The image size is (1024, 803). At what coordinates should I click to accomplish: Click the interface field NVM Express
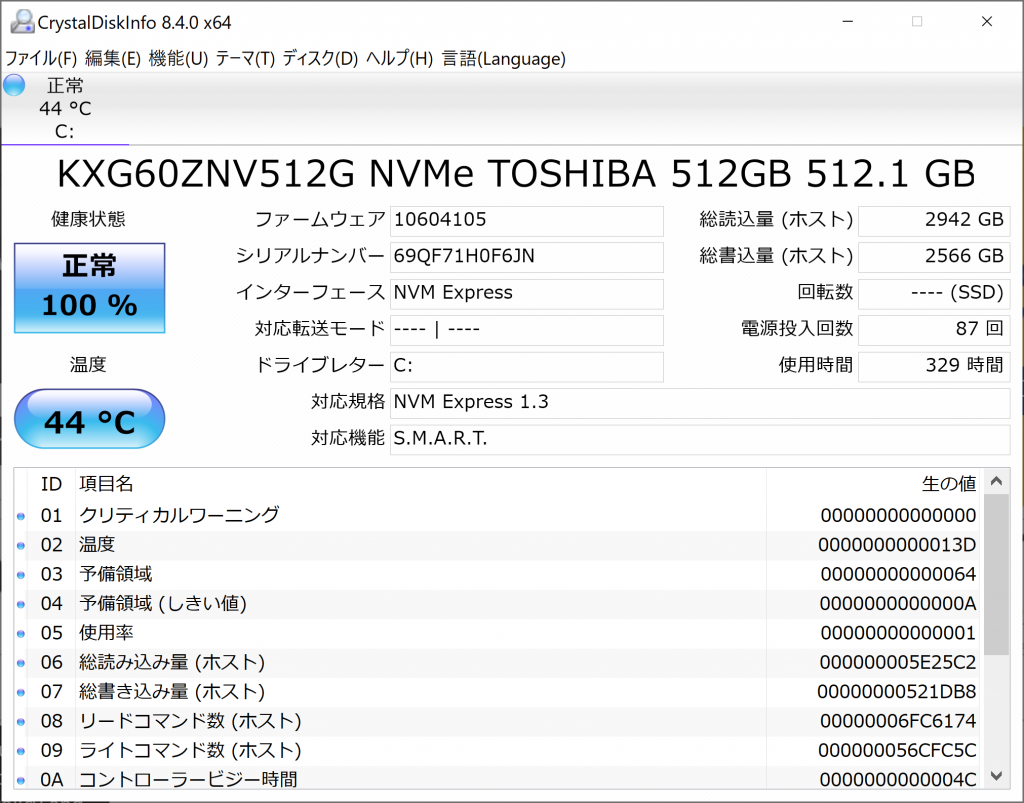(526, 294)
